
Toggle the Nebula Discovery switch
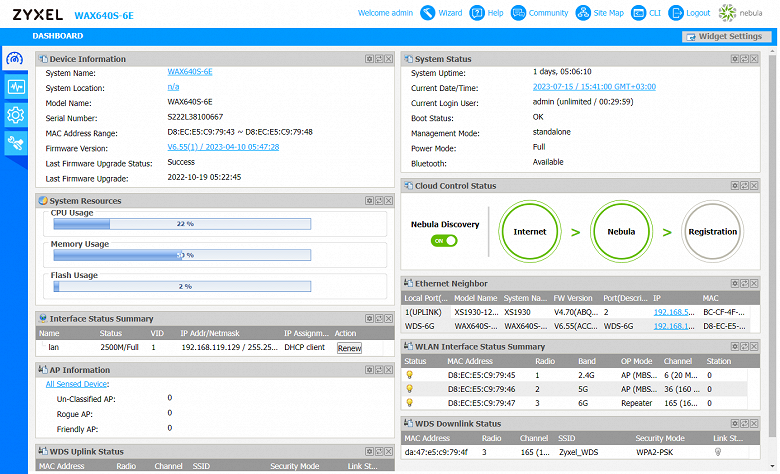tap(443, 240)
